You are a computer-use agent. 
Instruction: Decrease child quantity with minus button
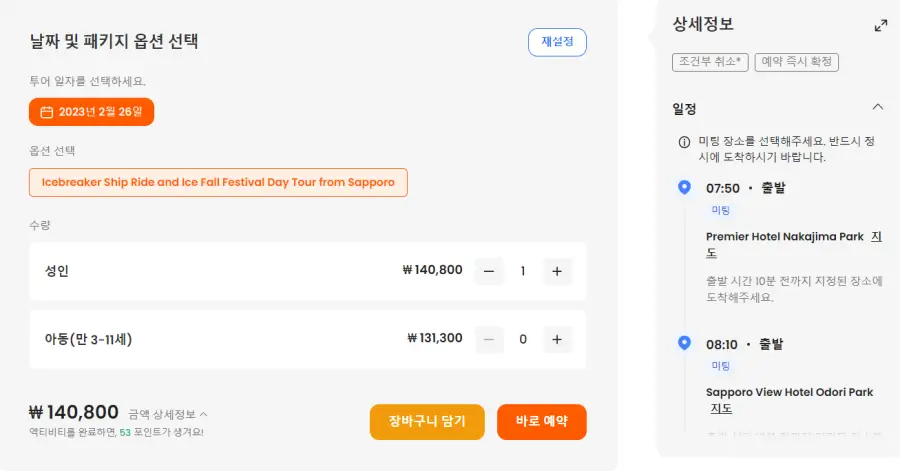point(489,339)
